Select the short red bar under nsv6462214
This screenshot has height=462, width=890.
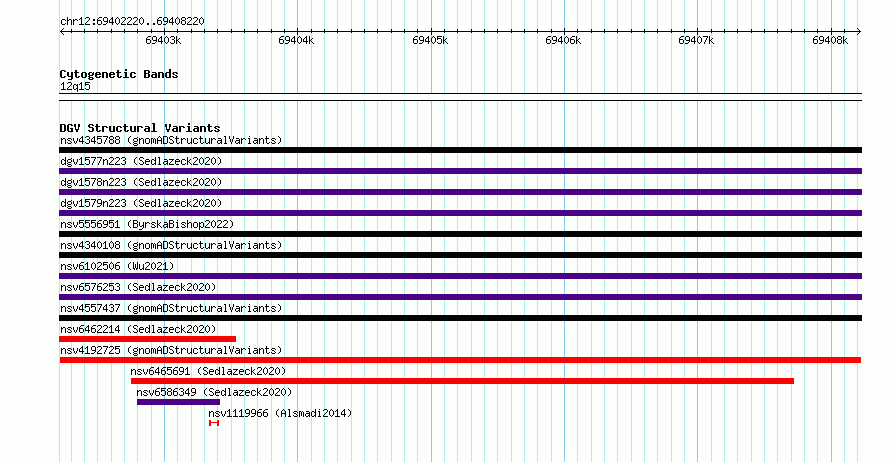[x=148, y=339]
